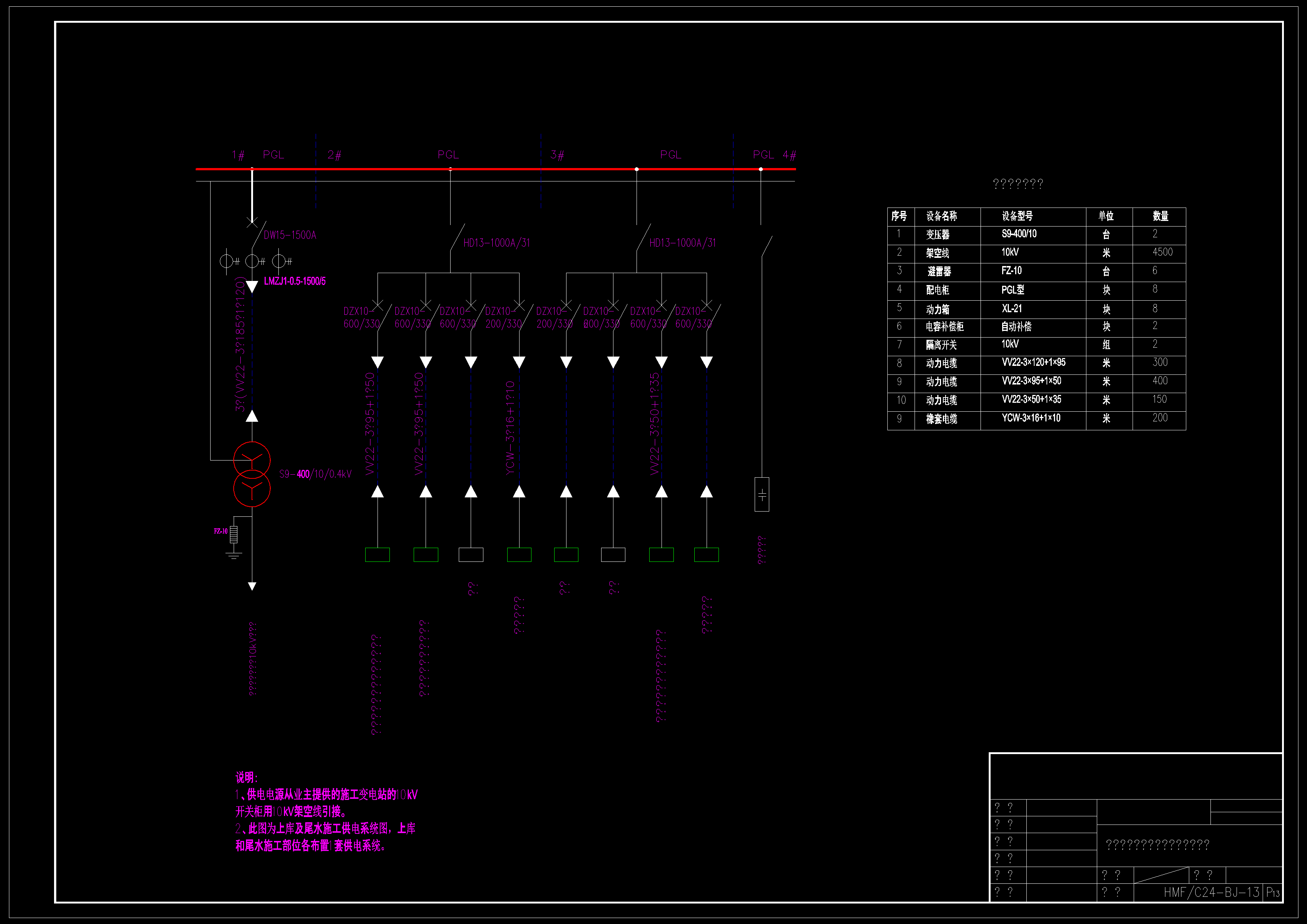Click the 300 quantity cell
1307x924 pixels.
click(x=1160, y=363)
